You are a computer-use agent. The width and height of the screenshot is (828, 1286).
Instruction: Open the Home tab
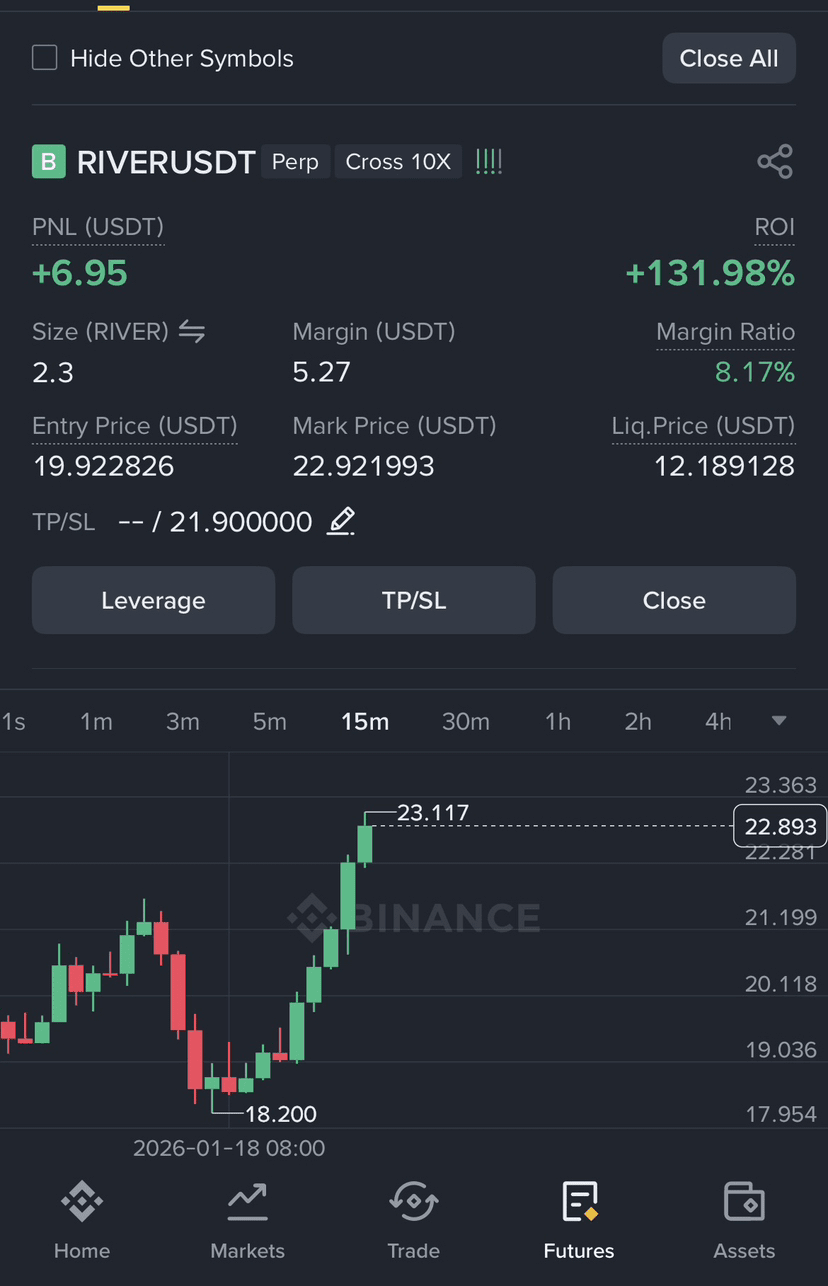pyautogui.click(x=82, y=1221)
